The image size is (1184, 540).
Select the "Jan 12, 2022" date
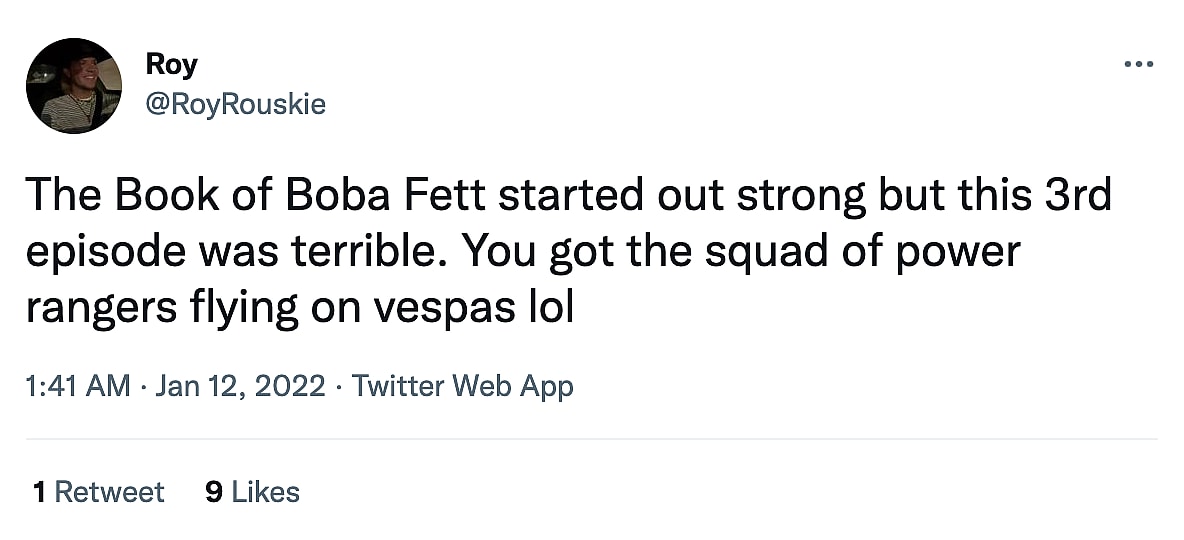coord(240,386)
